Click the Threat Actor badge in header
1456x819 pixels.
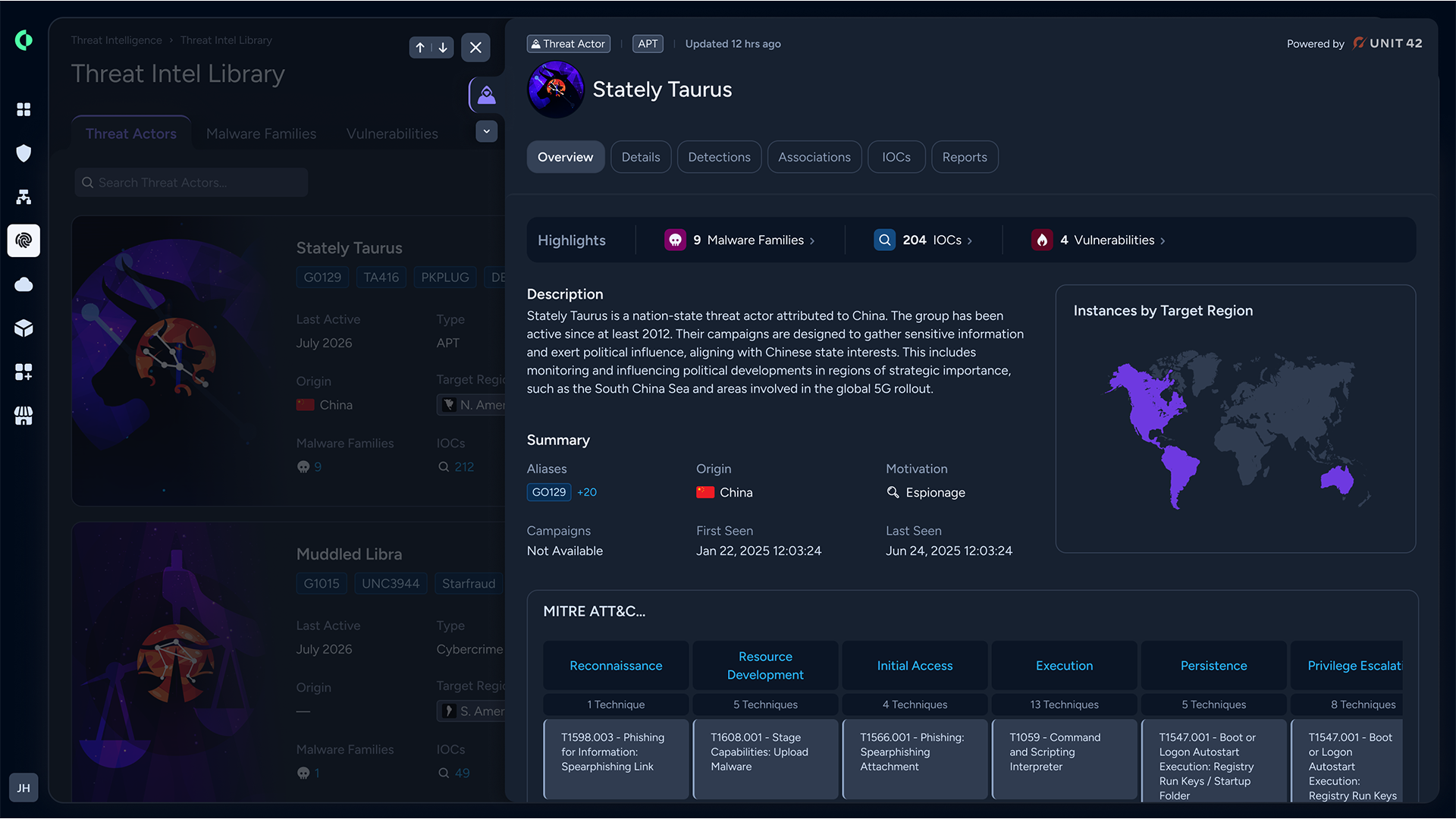point(569,44)
